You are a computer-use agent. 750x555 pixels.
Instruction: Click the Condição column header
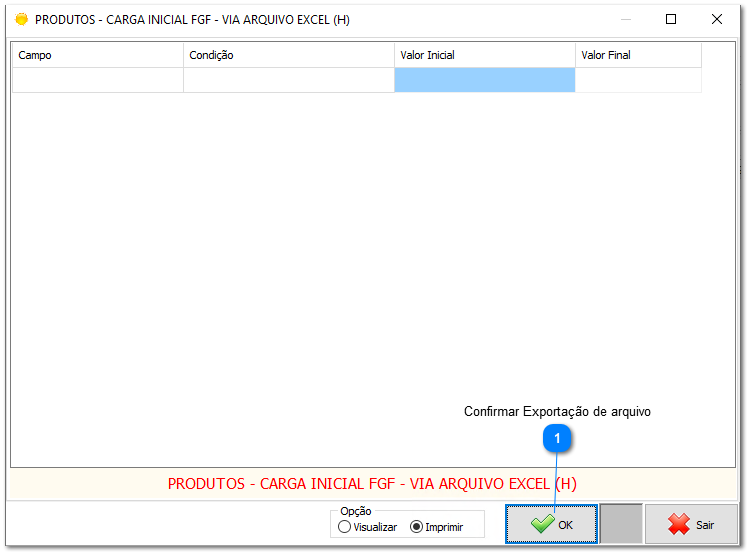289,55
